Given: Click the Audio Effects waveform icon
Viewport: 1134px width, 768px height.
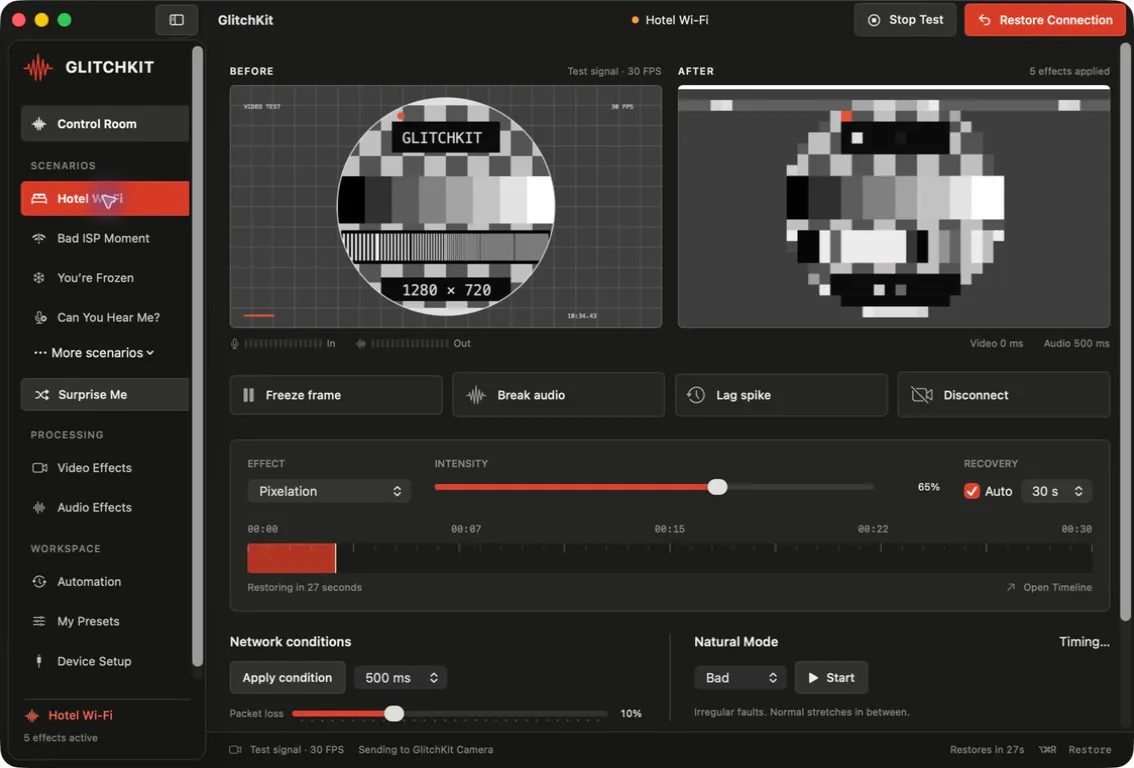Looking at the screenshot, I should (x=39, y=508).
